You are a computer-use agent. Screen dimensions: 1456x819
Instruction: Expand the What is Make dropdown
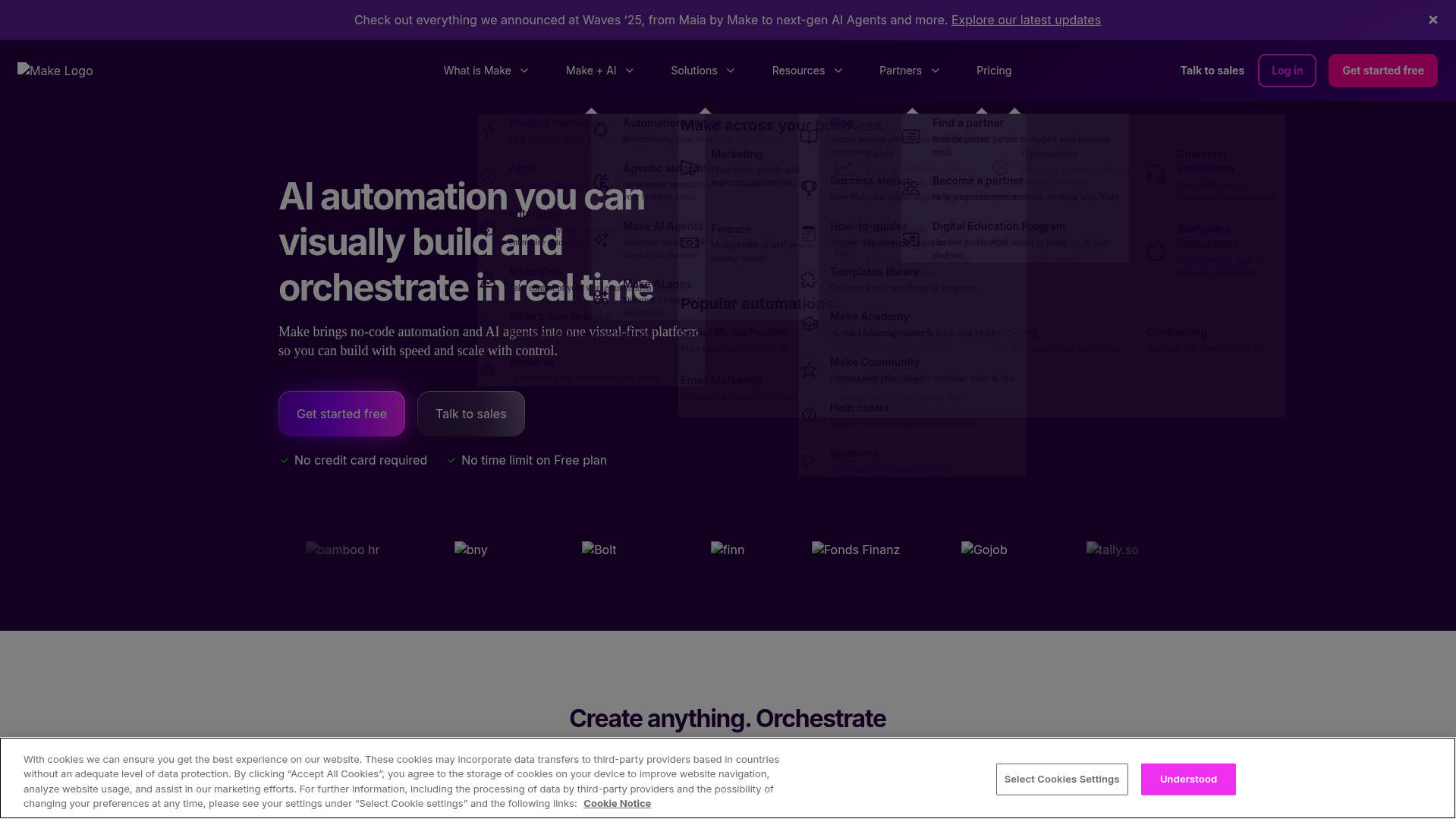[486, 71]
